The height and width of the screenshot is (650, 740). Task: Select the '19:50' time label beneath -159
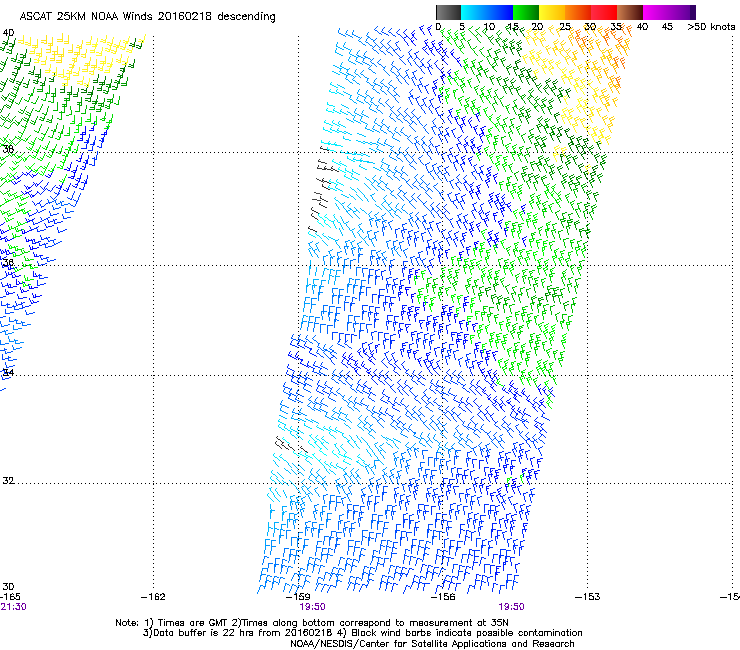click(312, 607)
